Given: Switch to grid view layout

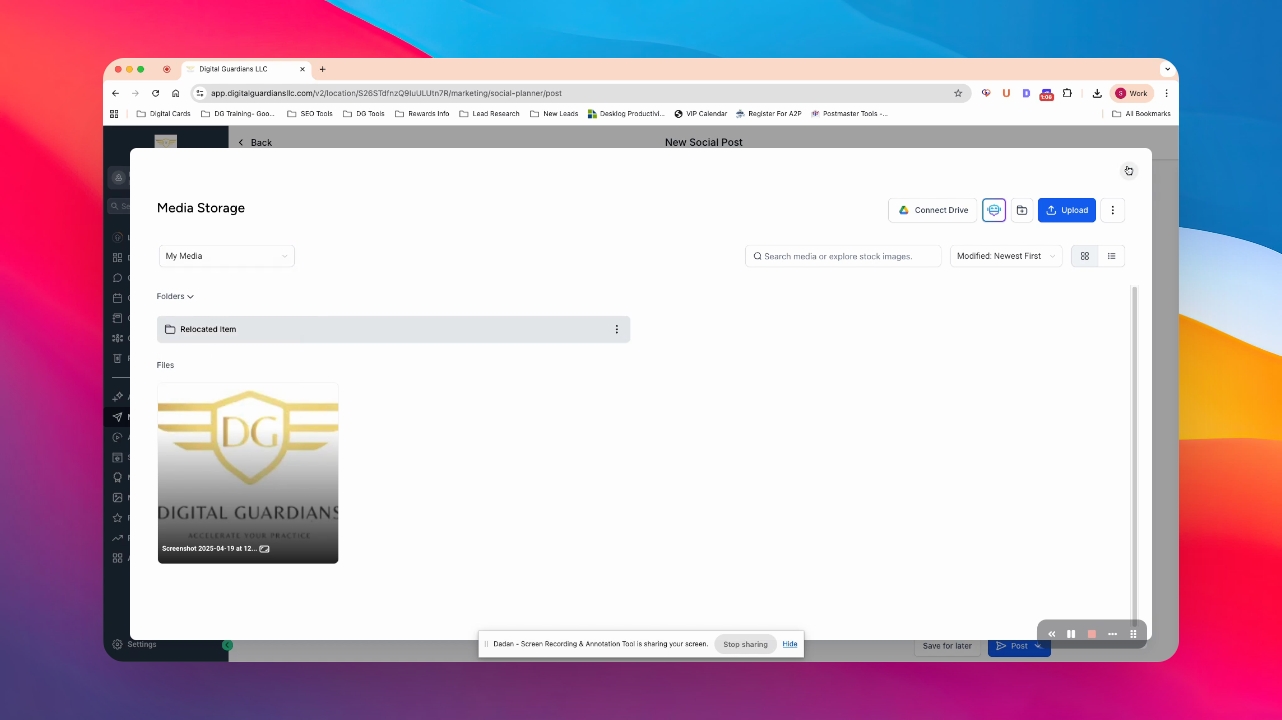Looking at the screenshot, I should pos(1084,256).
